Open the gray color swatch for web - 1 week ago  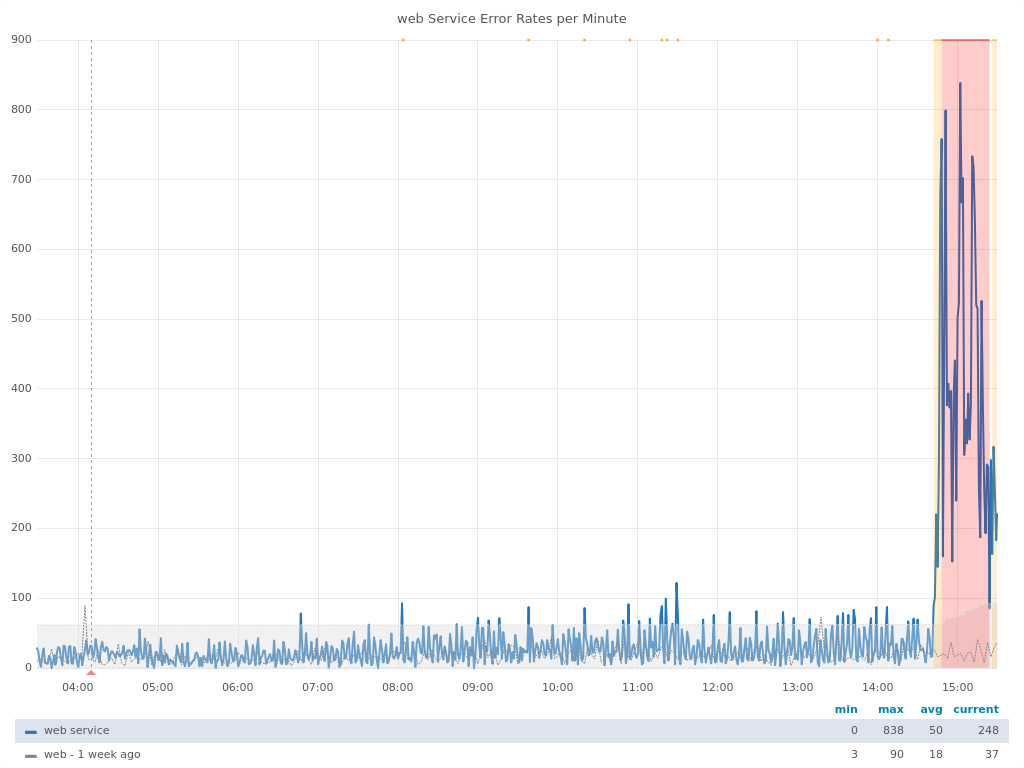tap(31, 755)
